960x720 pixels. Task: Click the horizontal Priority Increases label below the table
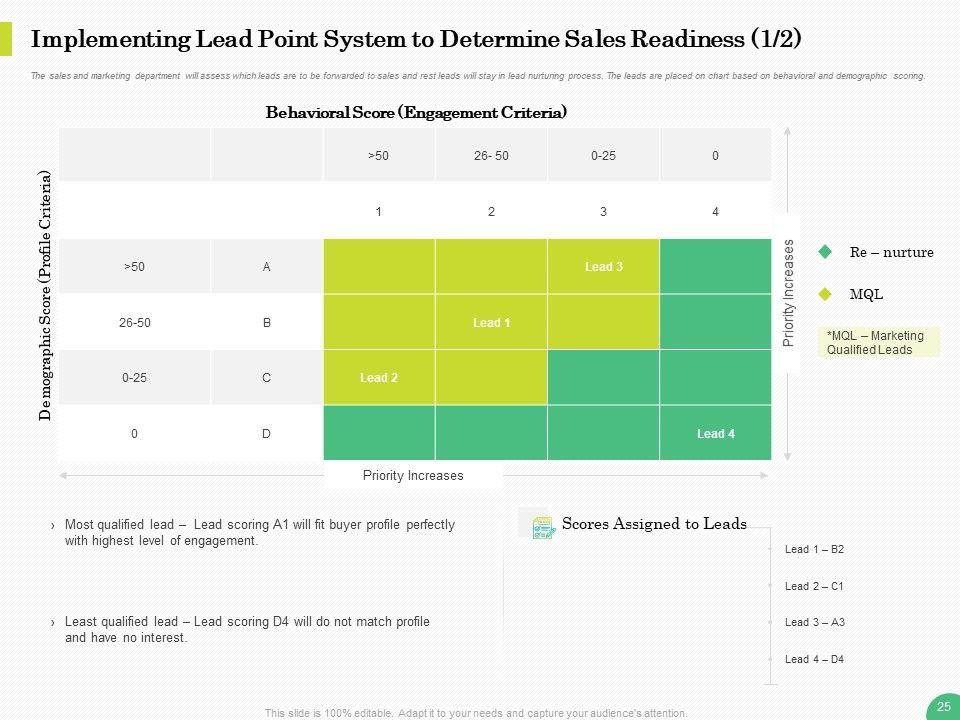pos(413,475)
